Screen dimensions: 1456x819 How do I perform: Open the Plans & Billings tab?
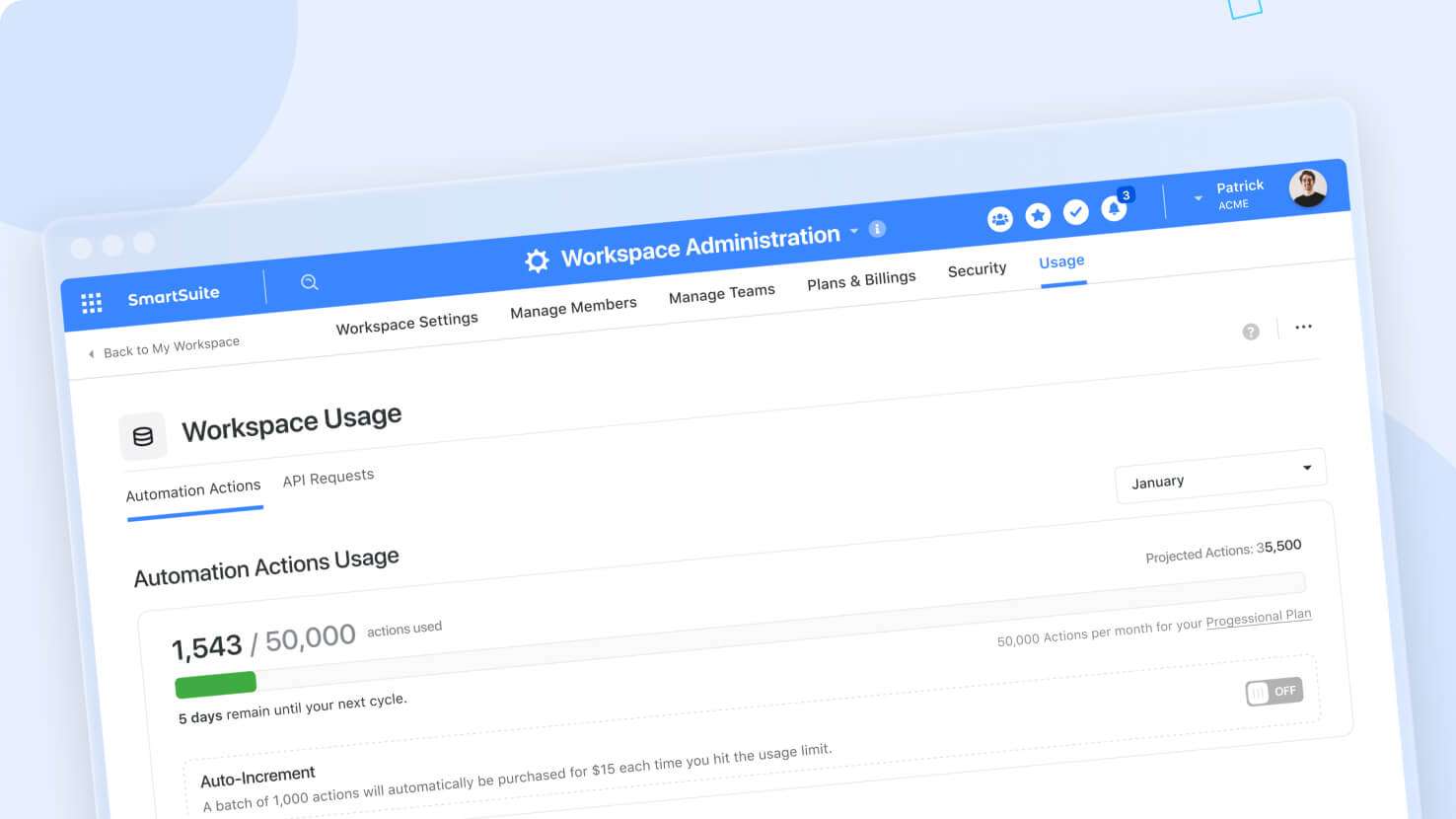pyautogui.click(x=861, y=280)
